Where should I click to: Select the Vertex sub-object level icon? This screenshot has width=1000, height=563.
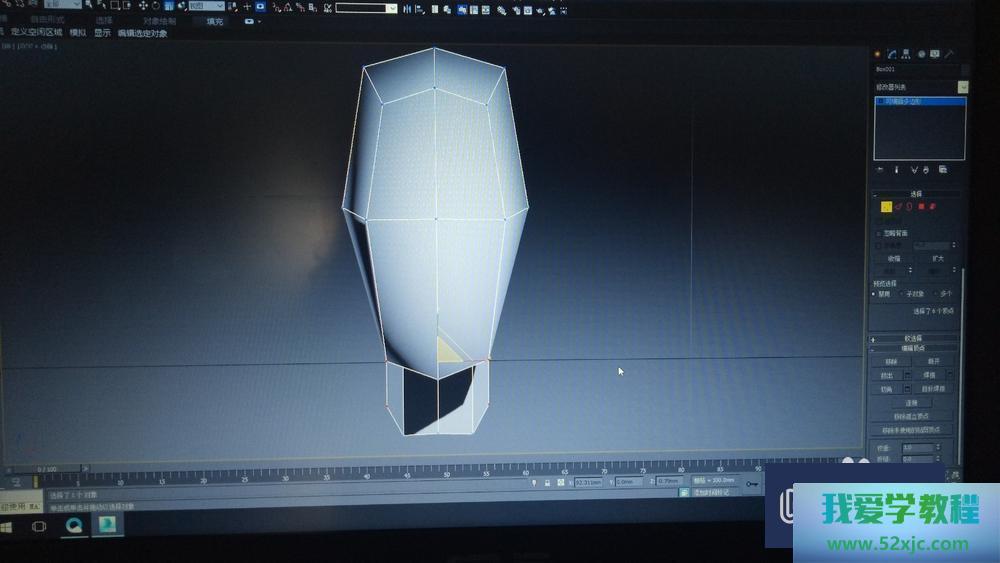click(x=886, y=207)
